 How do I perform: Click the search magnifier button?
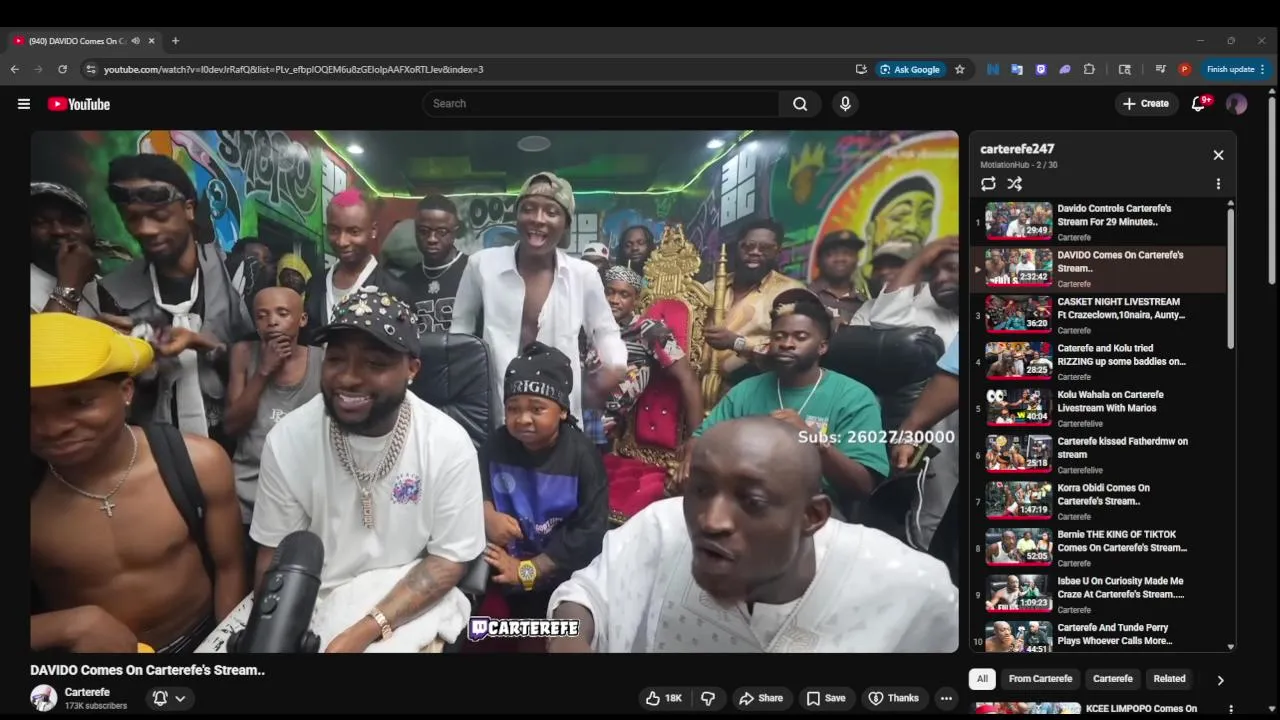tap(800, 104)
